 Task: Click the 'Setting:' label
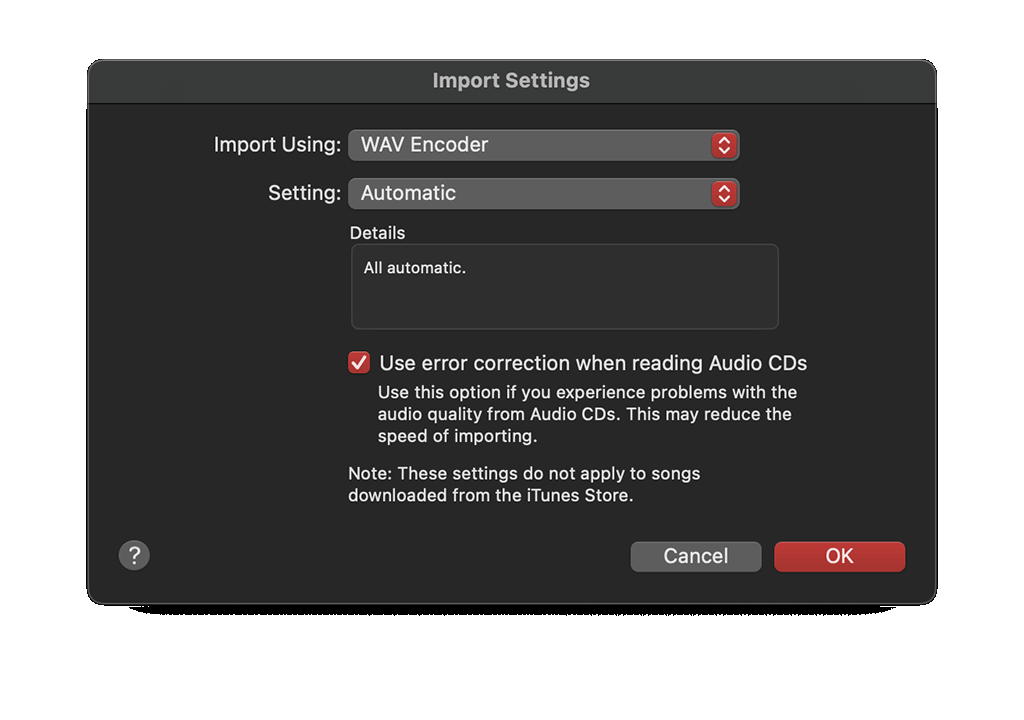click(304, 193)
